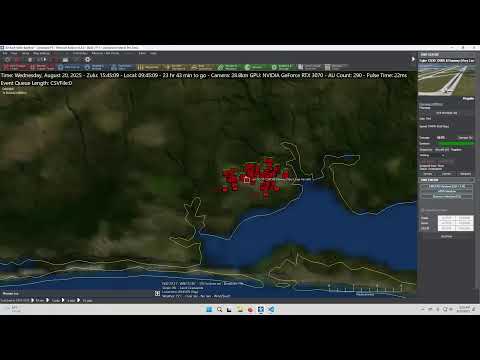Open the Map Settings menu
The height and width of the screenshot is (360, 480).
click(41, 53)
